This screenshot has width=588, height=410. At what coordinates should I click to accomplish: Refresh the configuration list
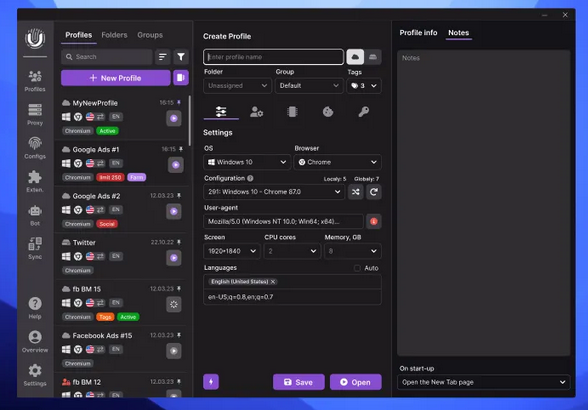click(374, 192)
